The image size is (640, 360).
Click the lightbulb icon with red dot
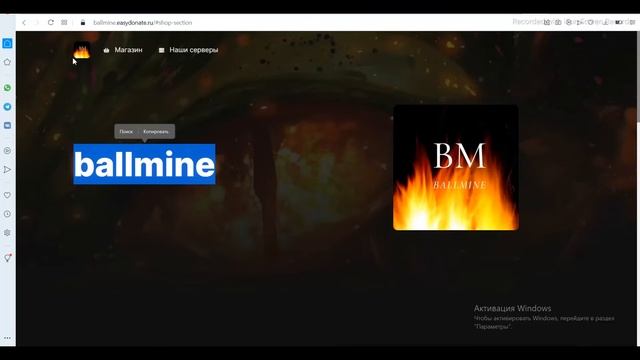coord(7,258)
